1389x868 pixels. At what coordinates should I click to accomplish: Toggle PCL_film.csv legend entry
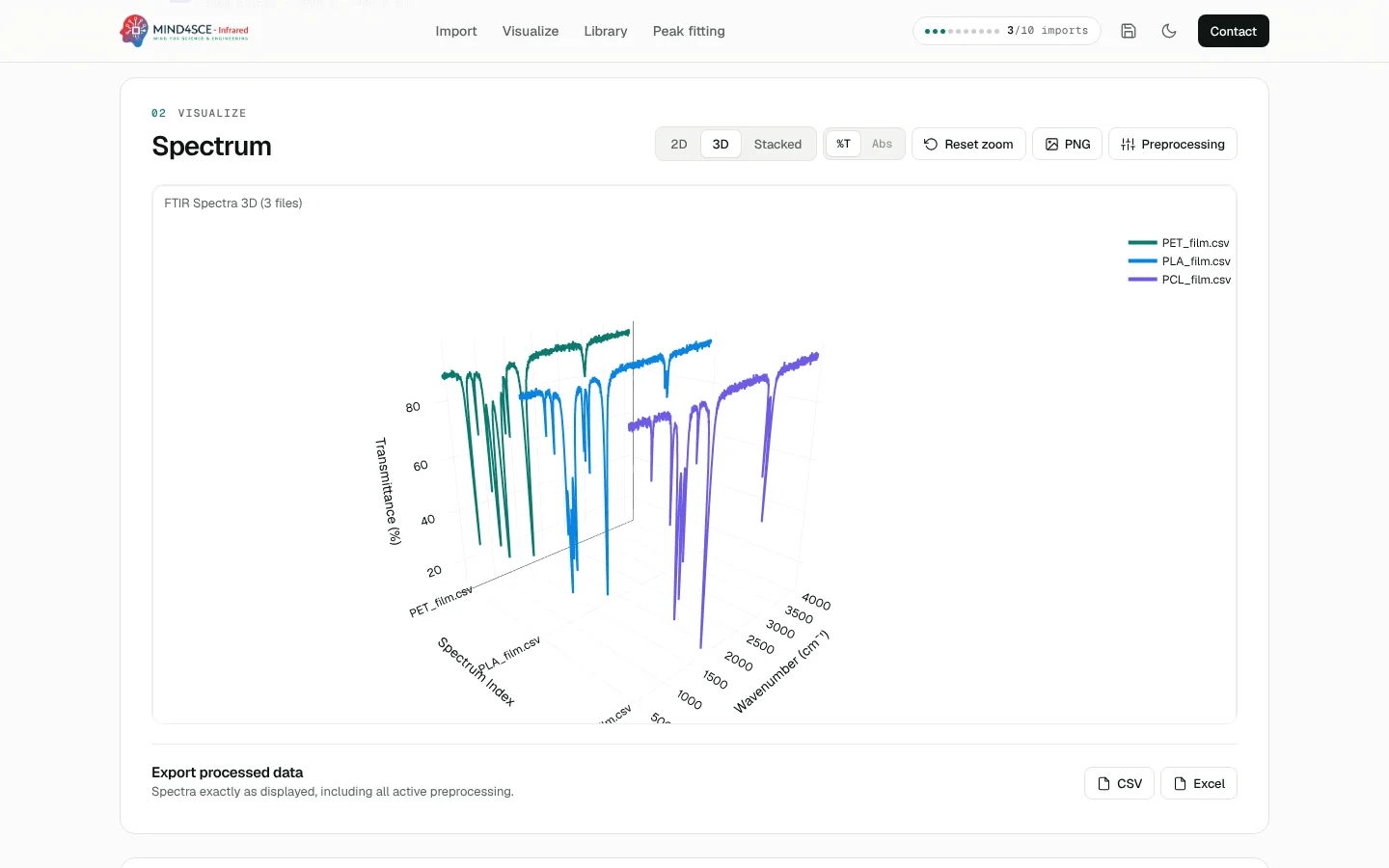coord(1196,280)
